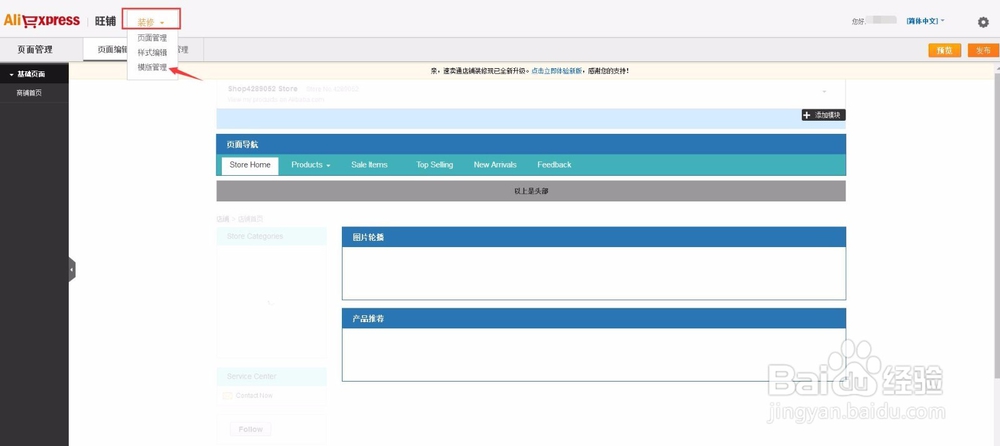Viewport: 1000px width, 446px height.
Task: Select 页面管理 in the 装修 menu
Action: [152, 38]
